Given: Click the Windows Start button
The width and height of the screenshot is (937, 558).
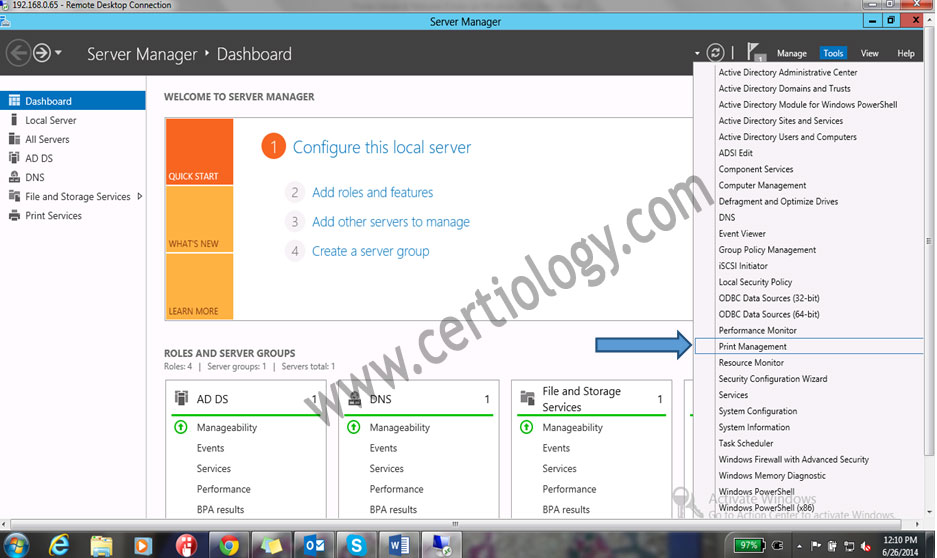Looking at the screenshot, I should (16, 545).
